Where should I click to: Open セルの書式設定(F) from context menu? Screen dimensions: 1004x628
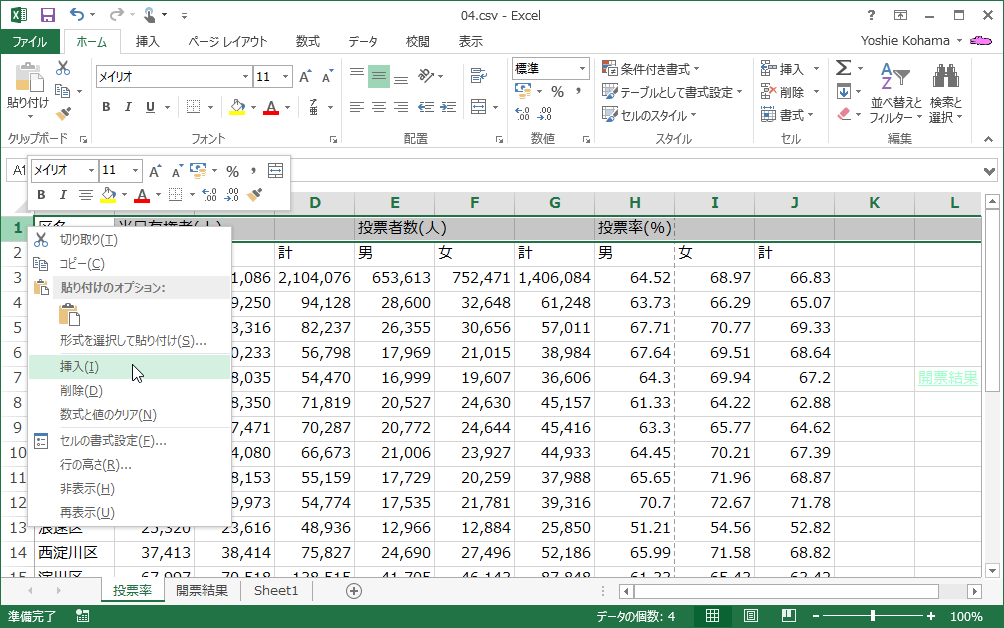(129, 441)
